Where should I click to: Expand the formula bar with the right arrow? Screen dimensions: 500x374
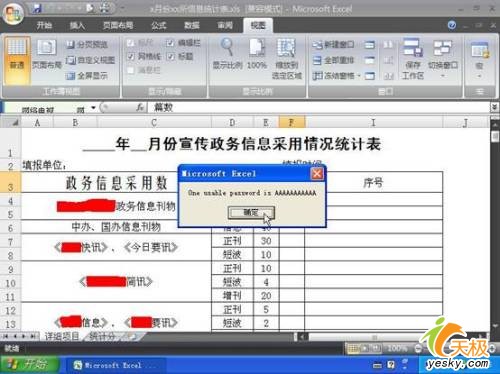(x=495, y=107)
